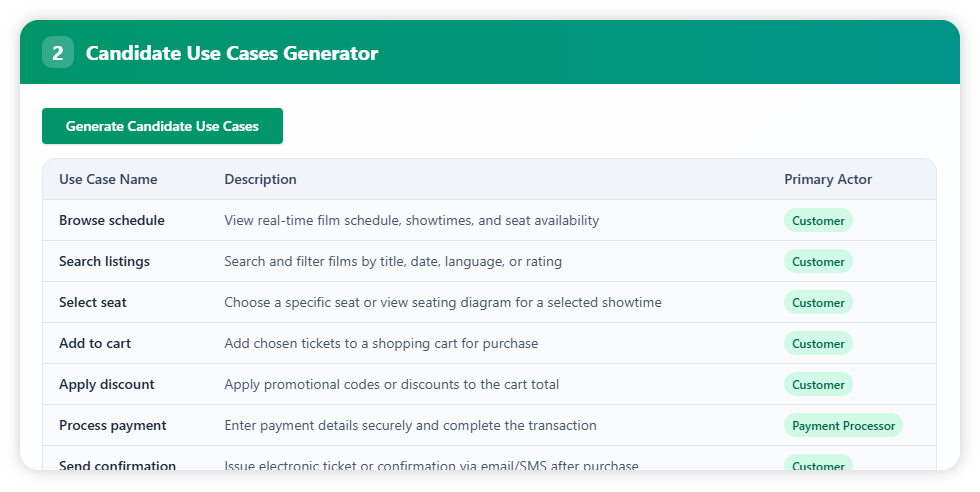Click the Process payment description text
Image resolution: width=980 pixels, height=492 pixels.
pyautogui.click(x=410, y=426)
